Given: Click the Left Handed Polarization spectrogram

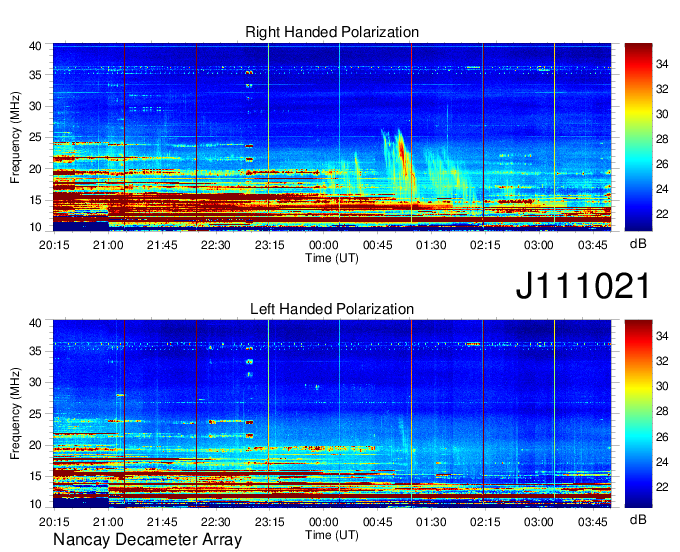Looking at the screenshot, I should click(332, 414).
